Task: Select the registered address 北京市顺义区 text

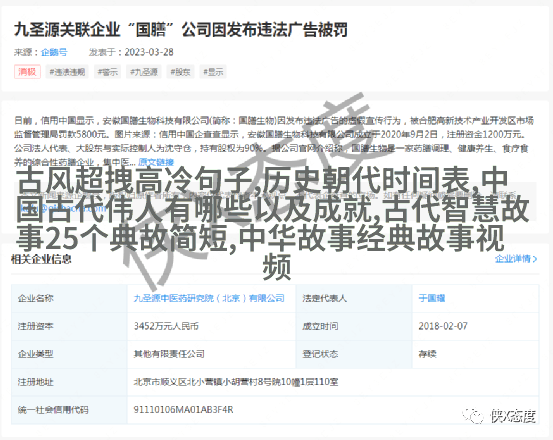Action: (236, 382)
